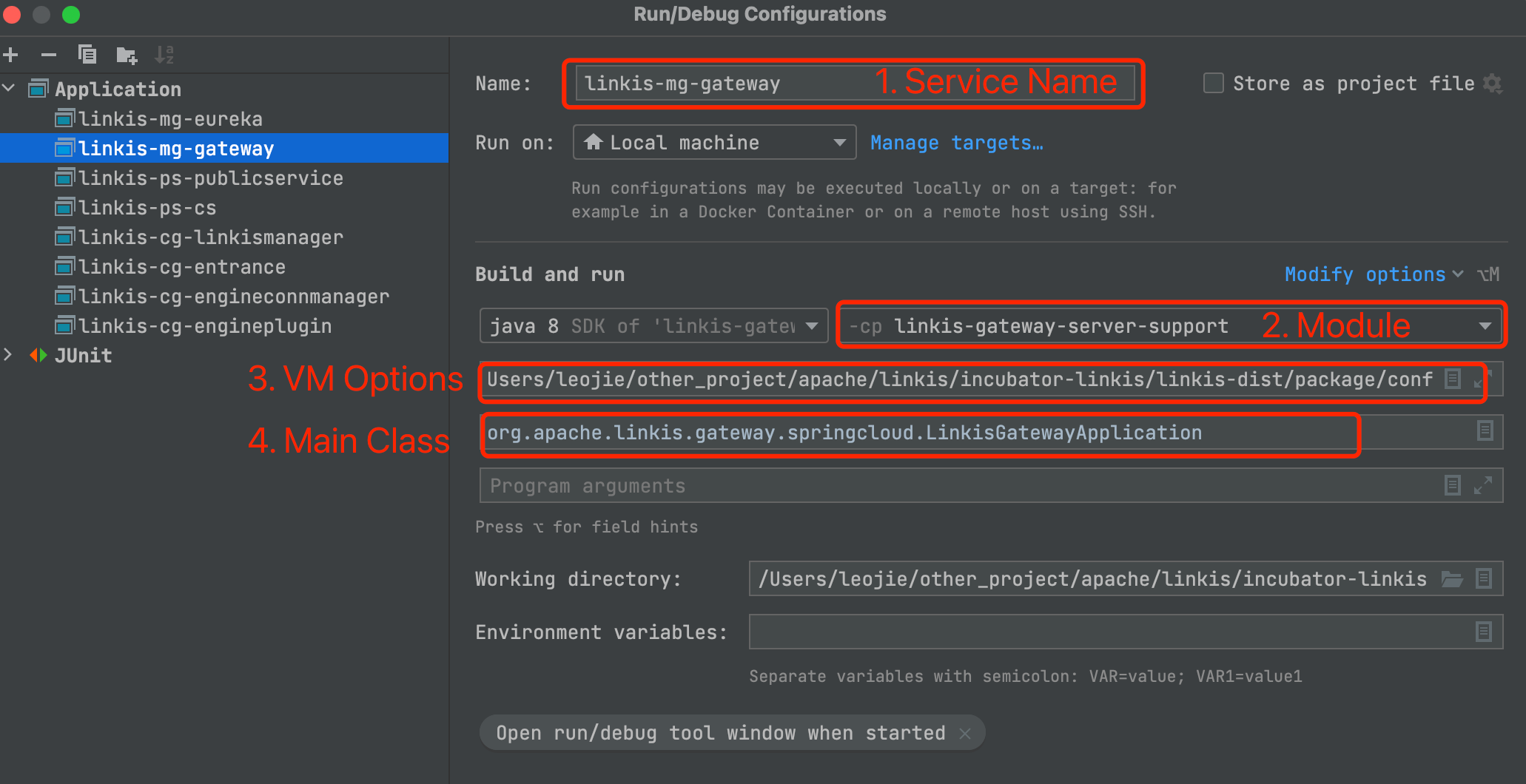Click the browse folder icon in Working directory

1452,578
